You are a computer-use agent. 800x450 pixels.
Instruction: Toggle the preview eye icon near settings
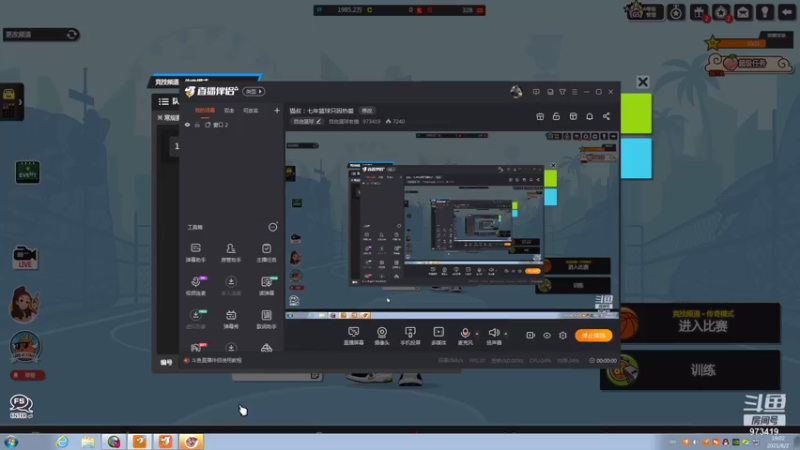546,335
